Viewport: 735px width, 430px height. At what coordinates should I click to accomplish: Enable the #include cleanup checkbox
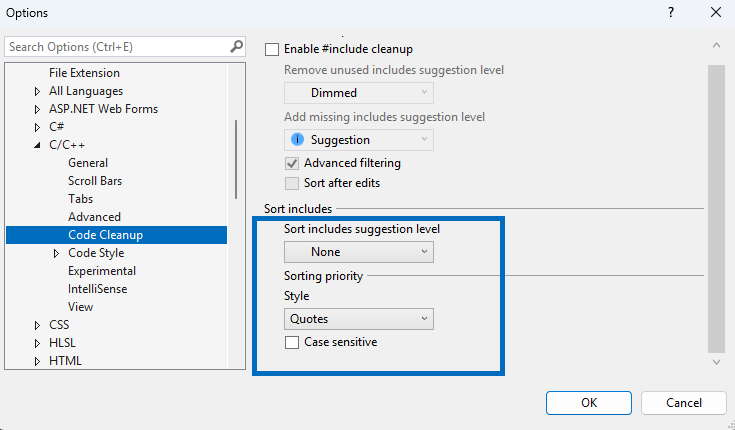271,49
